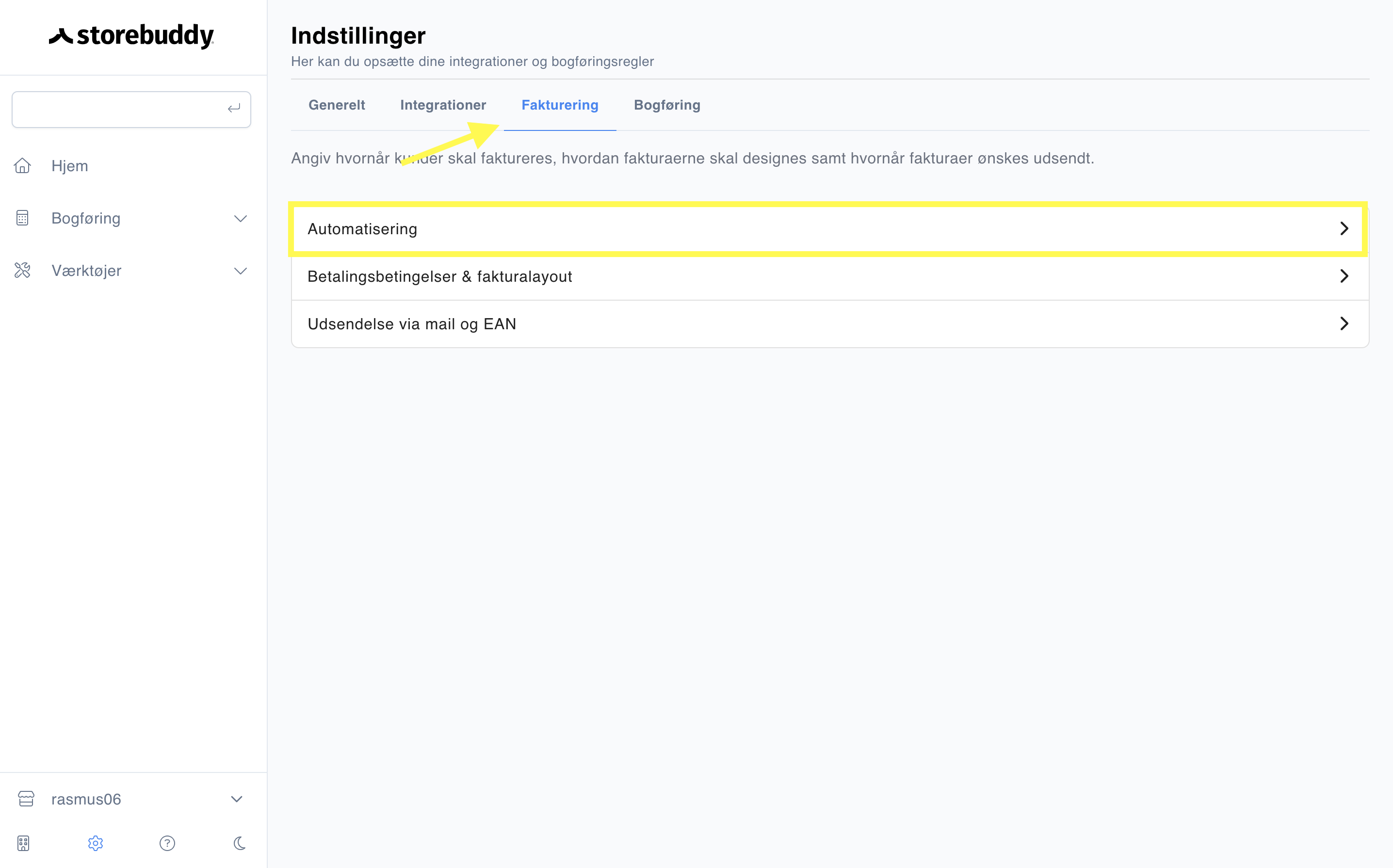
Task: Click the rasmus06 store icon
Action: (x=26, y=799)
